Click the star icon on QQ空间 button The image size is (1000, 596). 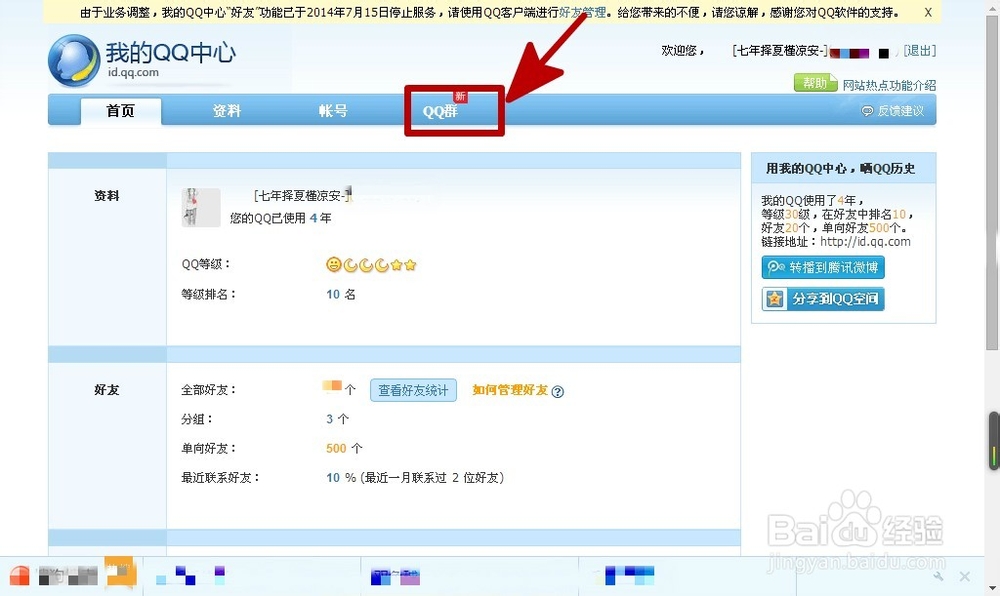pyautogui.click(x=775, y=298)
